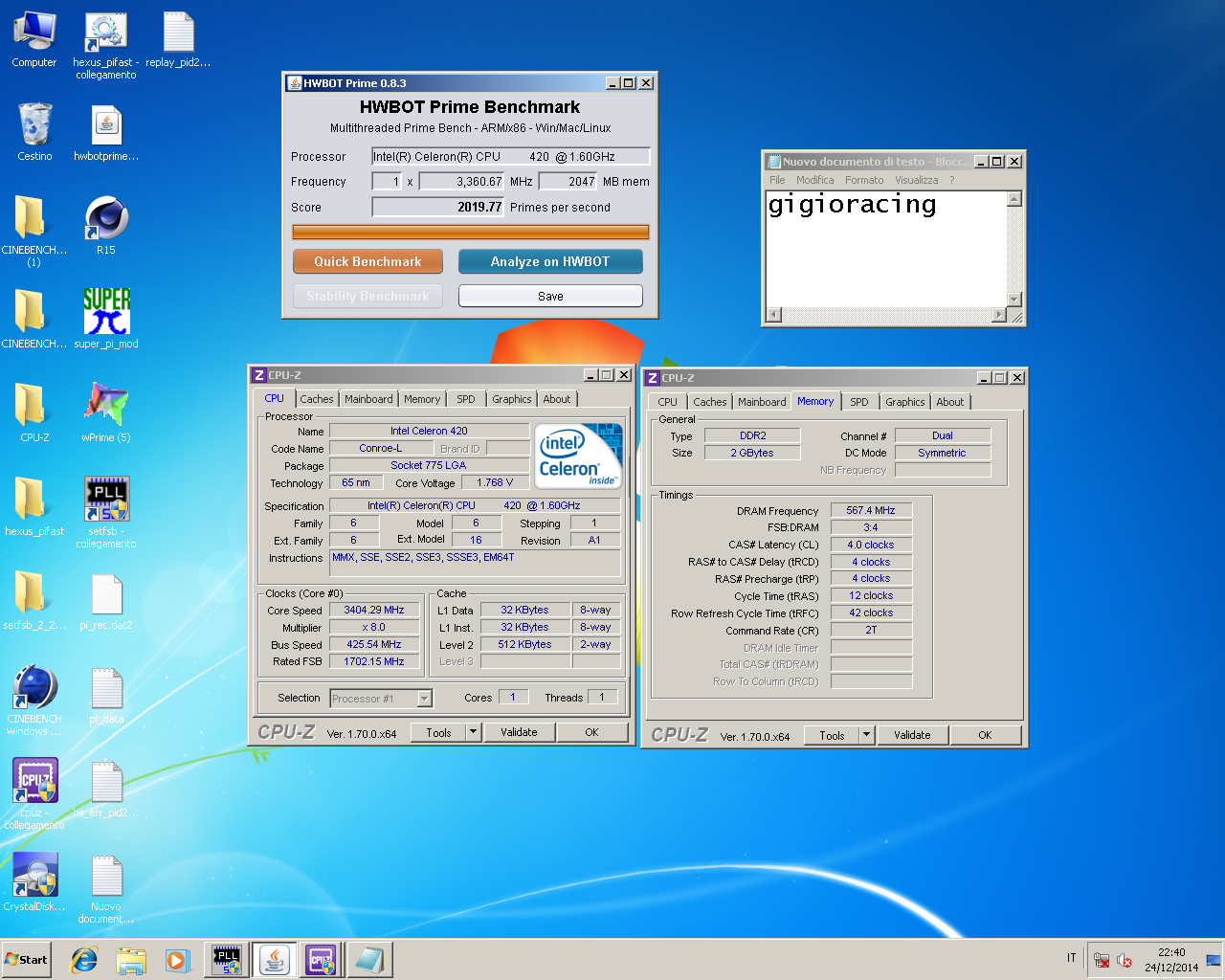1225x980 pixels.
Task: Switch to the Java HWBOT Prime taskbar item
Action: click(x=274, y=960)
